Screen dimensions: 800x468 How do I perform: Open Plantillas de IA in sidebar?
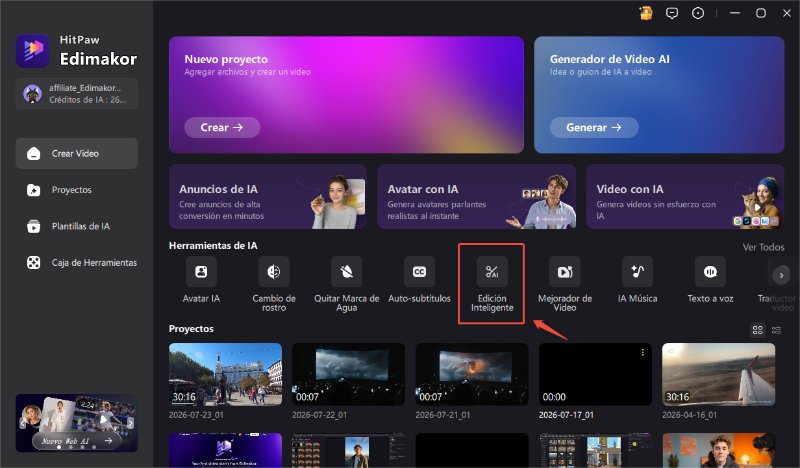click(x=77, y=226)
